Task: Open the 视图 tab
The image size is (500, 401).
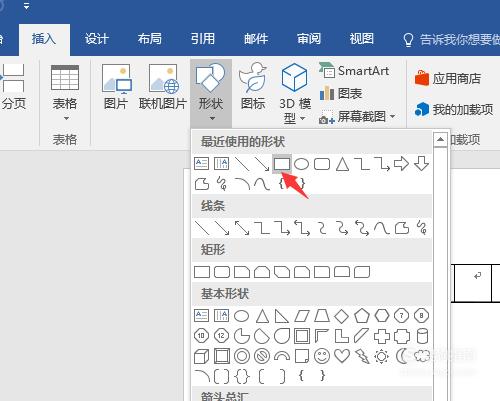Action: coord(362,39)
